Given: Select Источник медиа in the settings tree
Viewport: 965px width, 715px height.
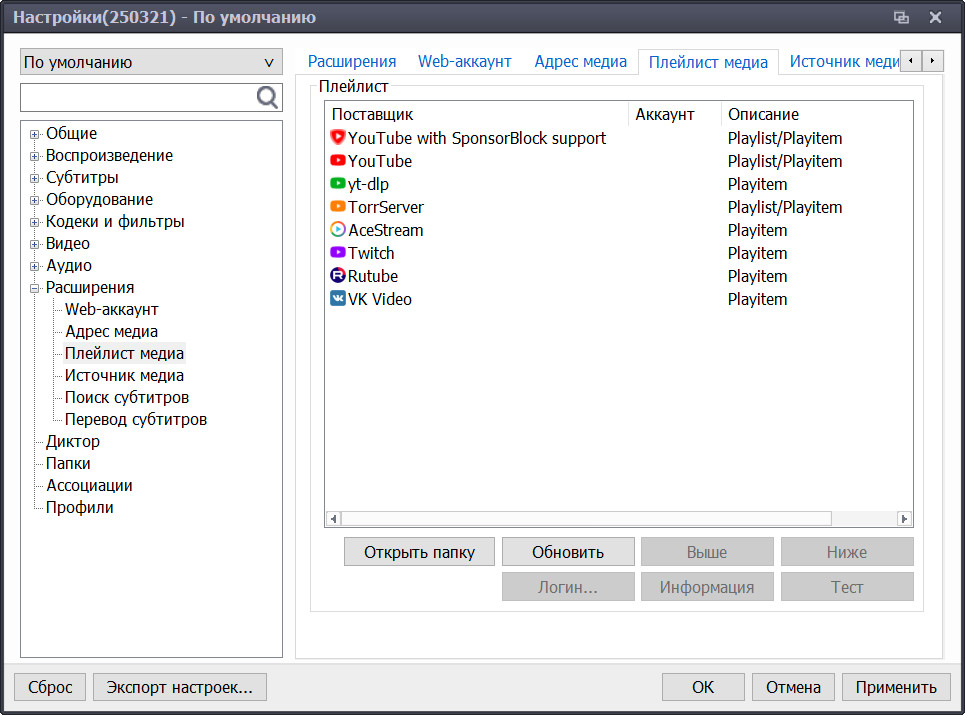Looking at the screenshot, I should 124,375.
